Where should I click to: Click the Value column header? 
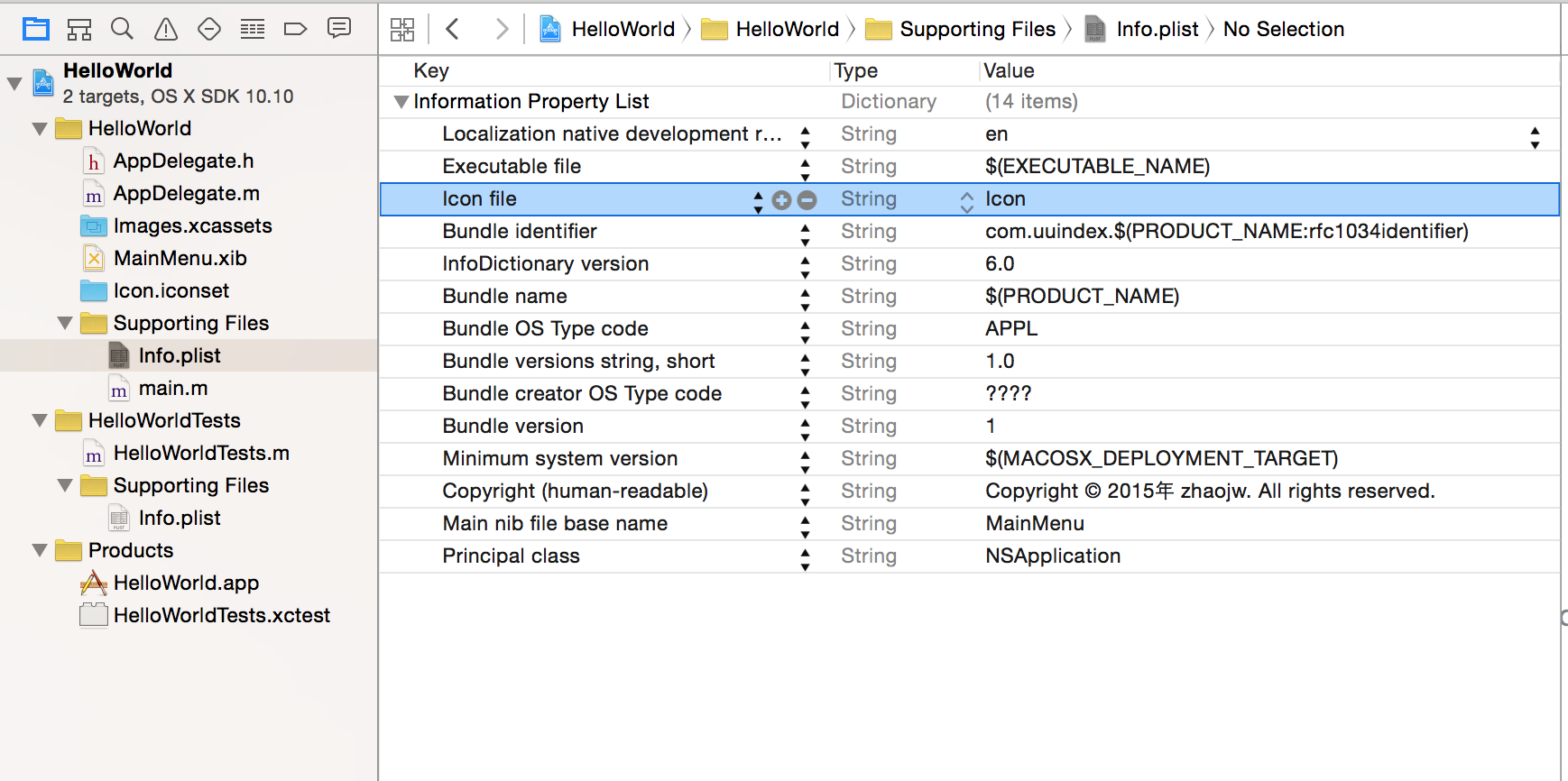coord(1009,70)
